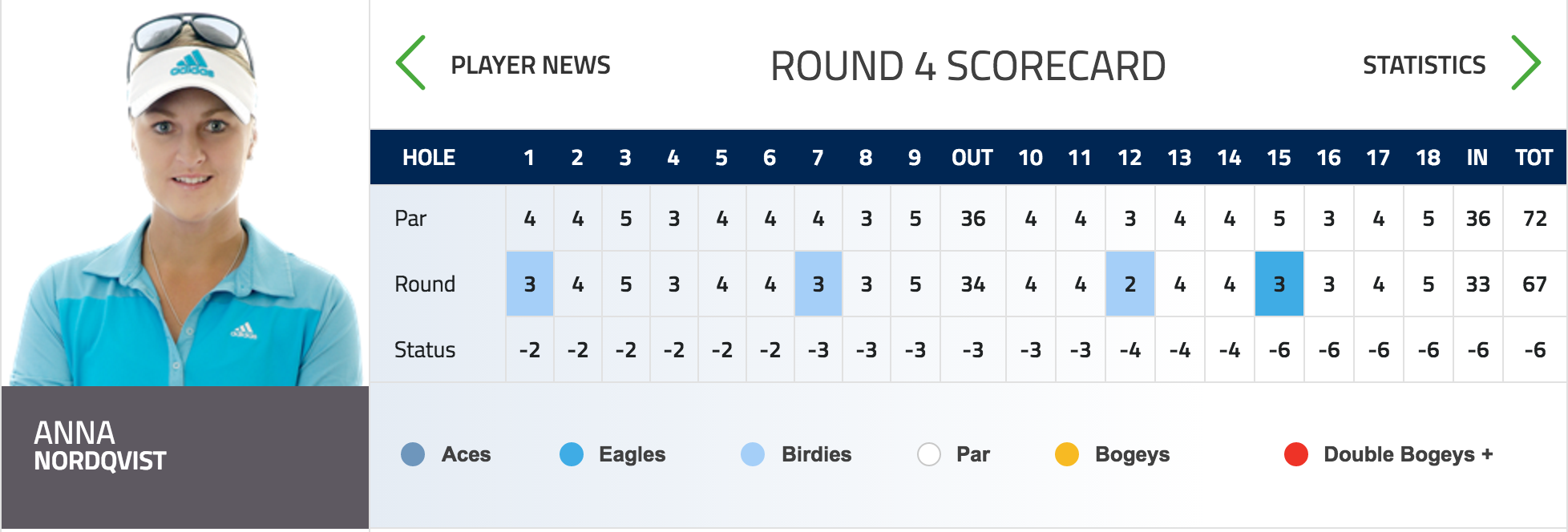The image size is (1568, 532).
Task: Click the Eagles legend blue dot
Action: (572, 454)
